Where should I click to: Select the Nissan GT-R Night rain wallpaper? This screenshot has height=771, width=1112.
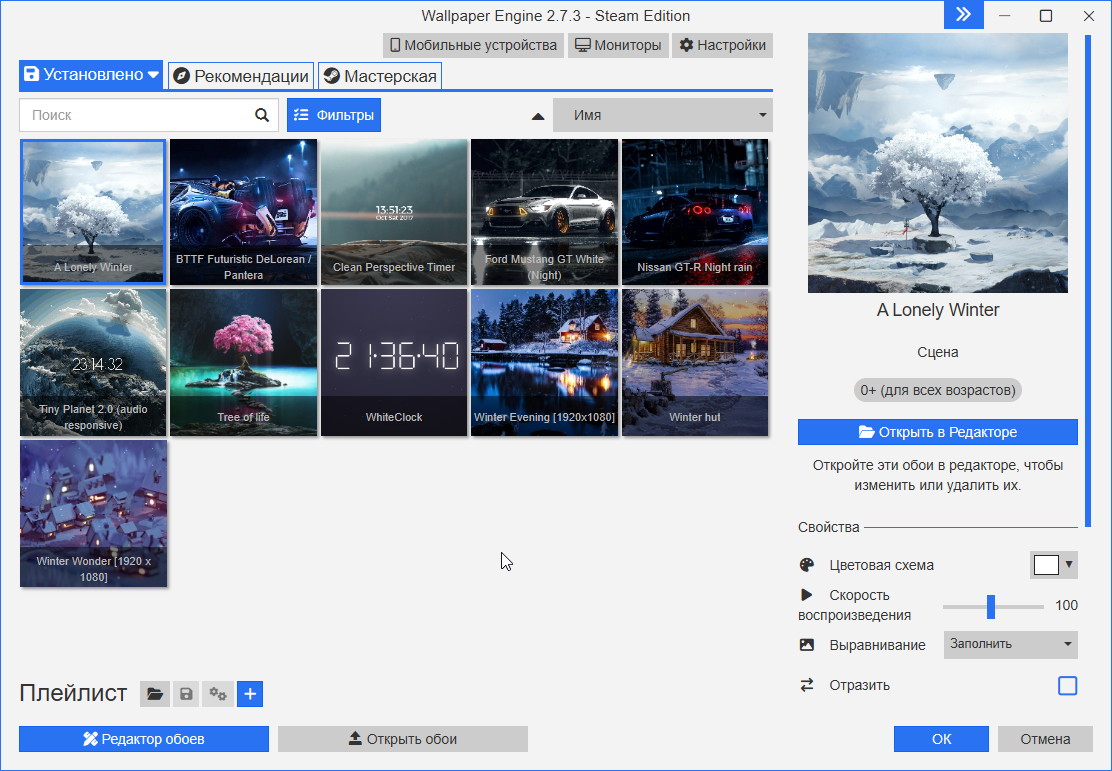[x=694, y=212]
